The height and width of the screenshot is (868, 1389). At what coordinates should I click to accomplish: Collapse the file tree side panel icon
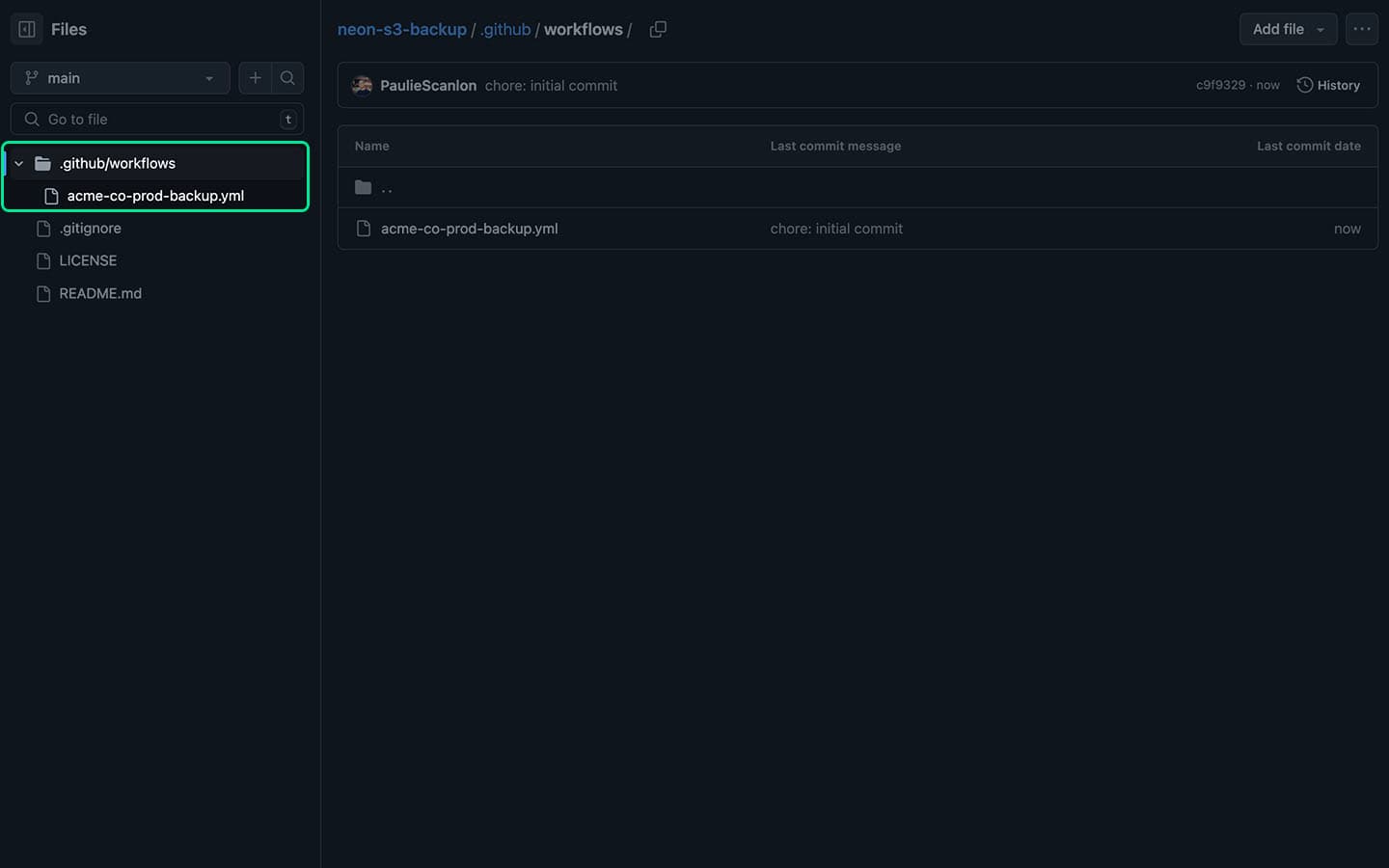coord(27,29)
